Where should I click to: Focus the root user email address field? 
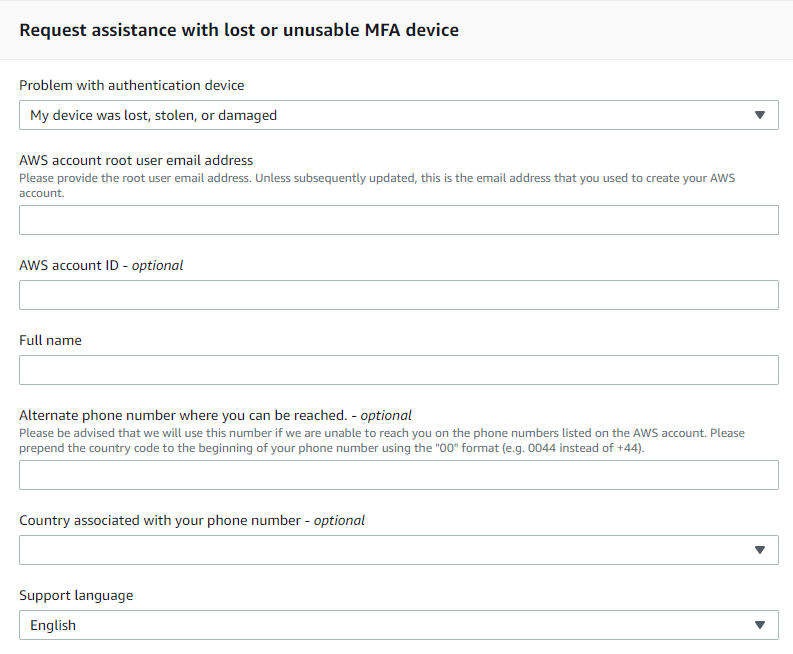coord(398,220)
